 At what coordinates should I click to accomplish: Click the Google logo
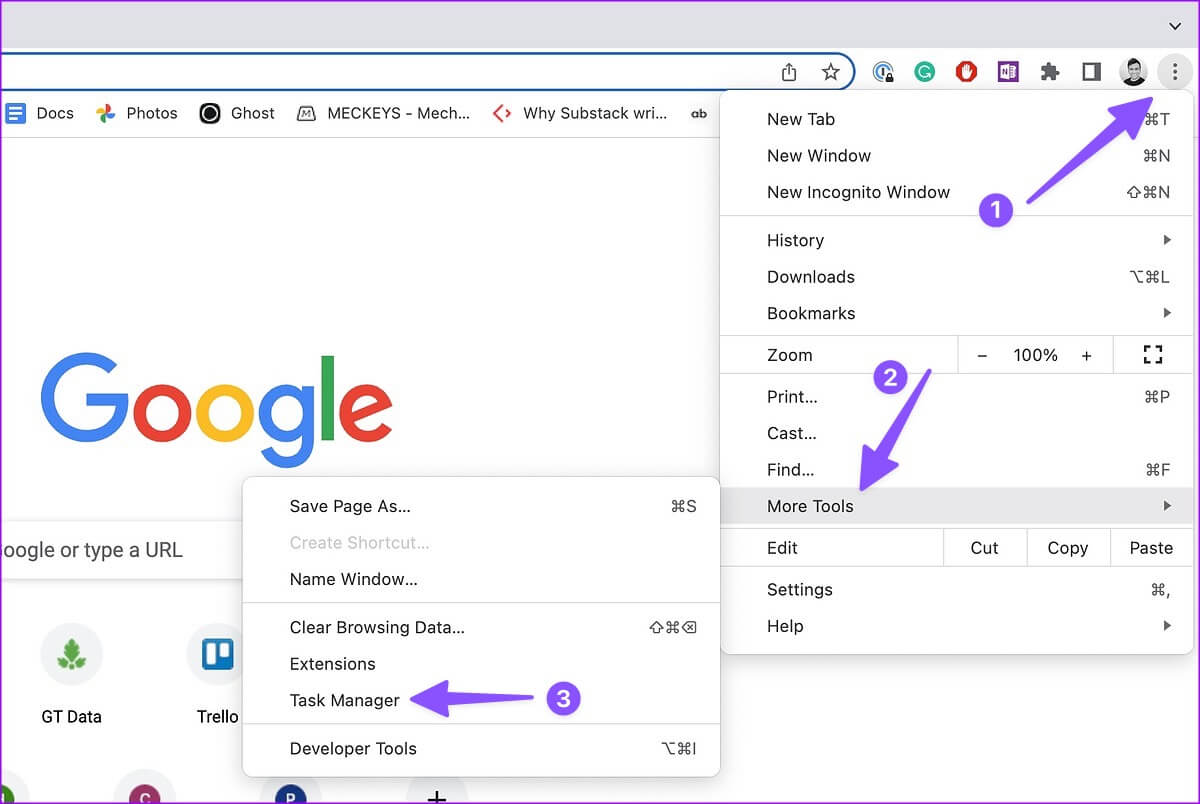click(217, 409)
